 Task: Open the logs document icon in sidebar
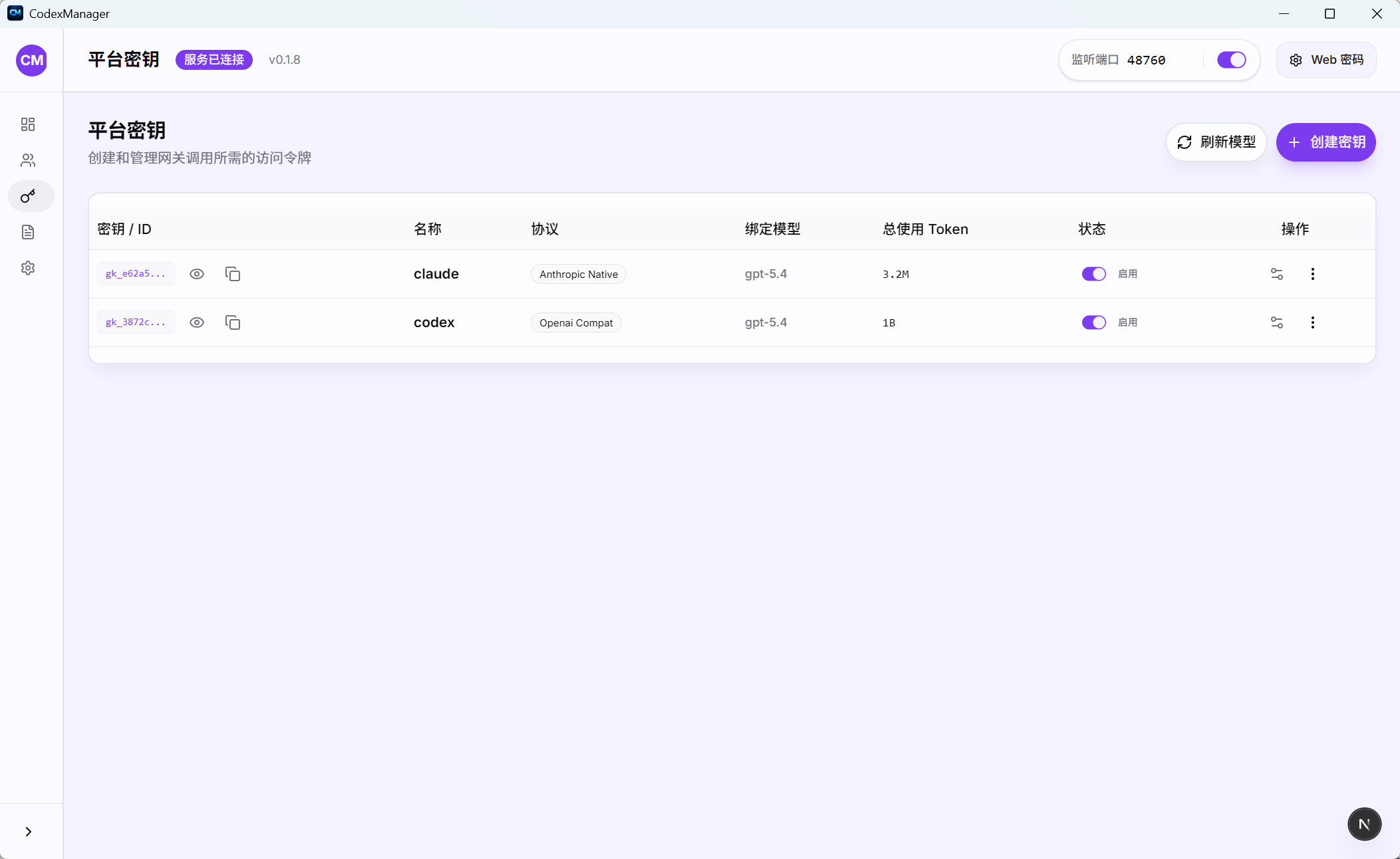28,232
